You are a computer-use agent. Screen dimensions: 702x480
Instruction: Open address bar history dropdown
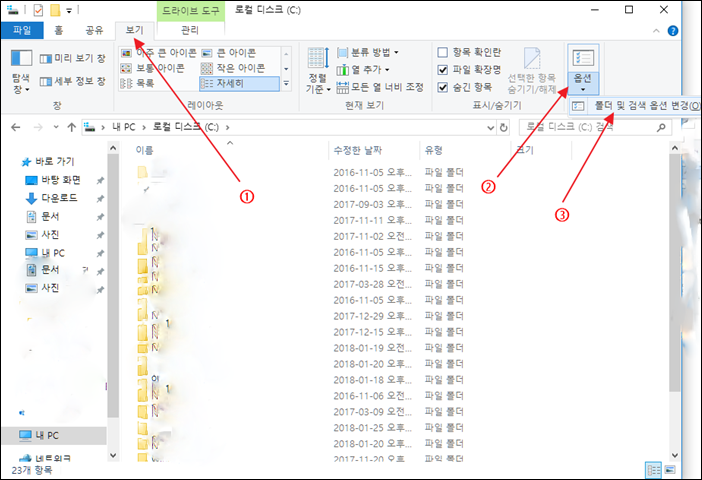[x=491, y=128]
